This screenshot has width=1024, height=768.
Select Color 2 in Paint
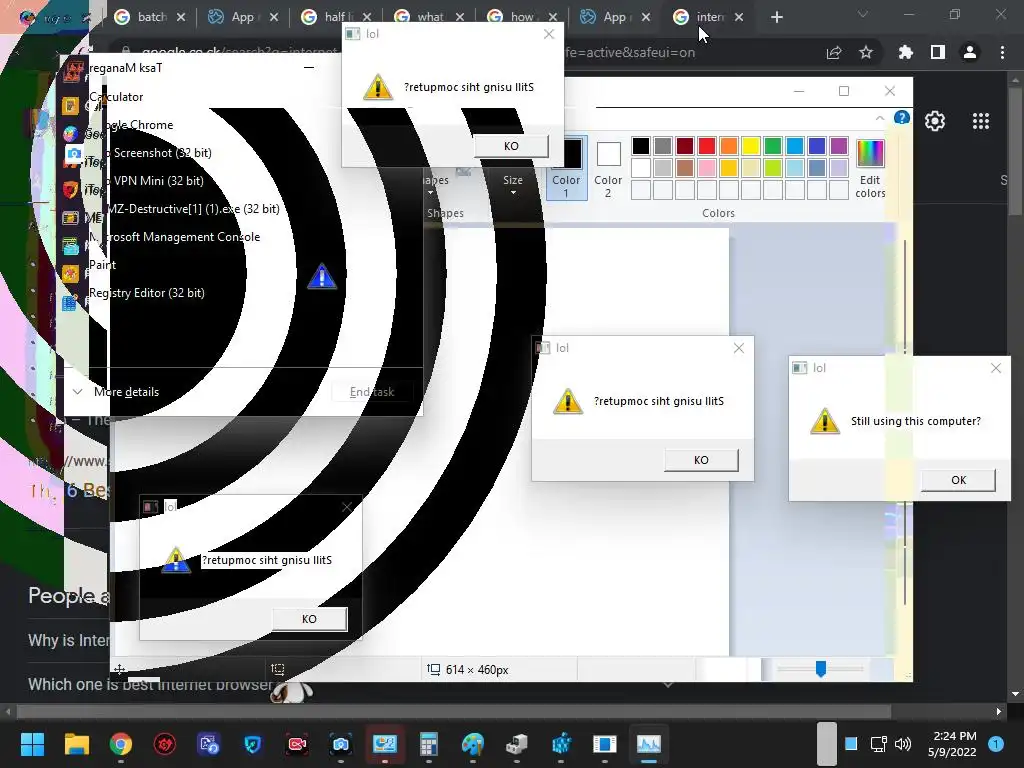(x=608, y=168)
